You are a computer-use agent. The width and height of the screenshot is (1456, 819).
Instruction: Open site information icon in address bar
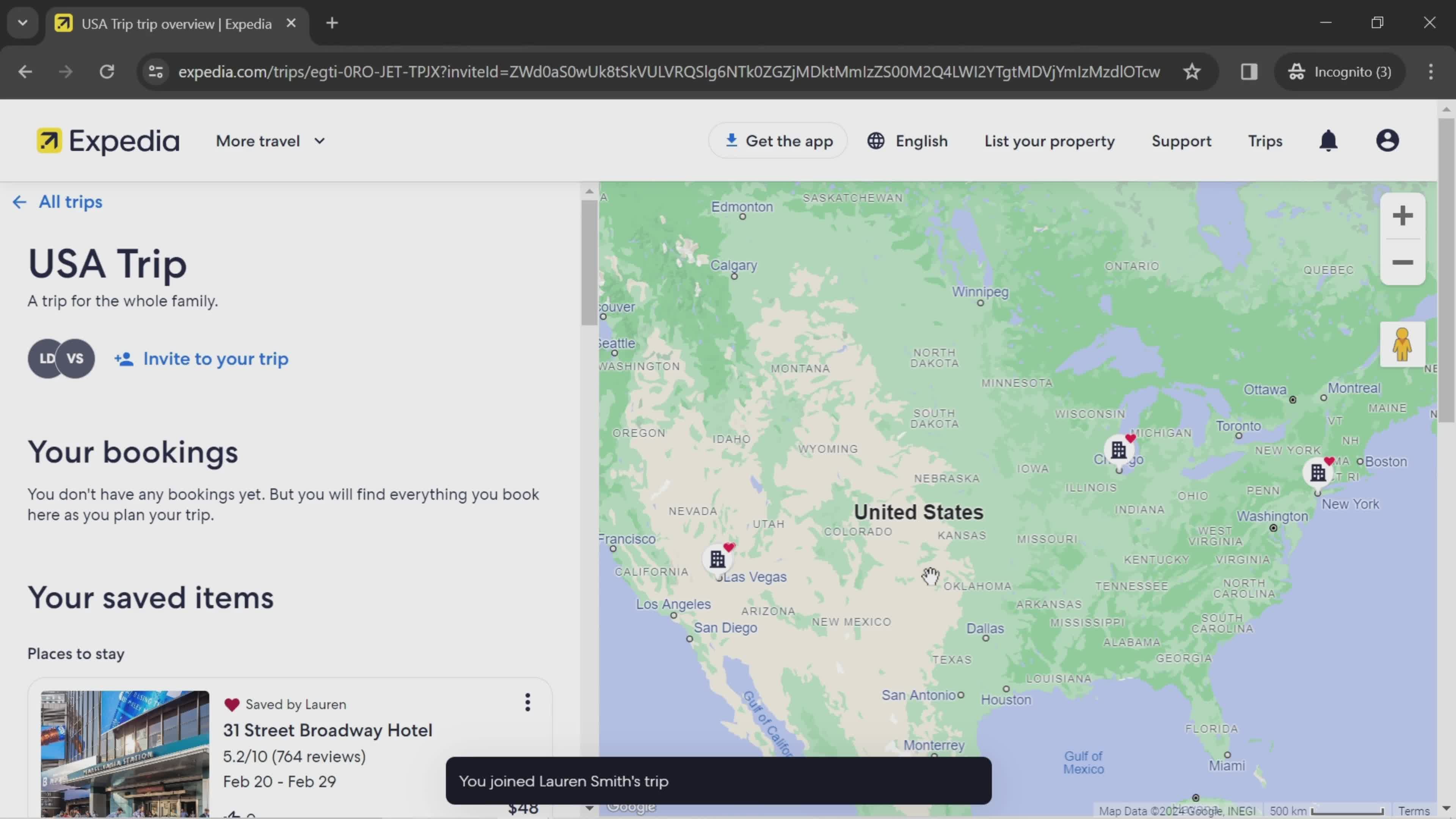(155, 72)
